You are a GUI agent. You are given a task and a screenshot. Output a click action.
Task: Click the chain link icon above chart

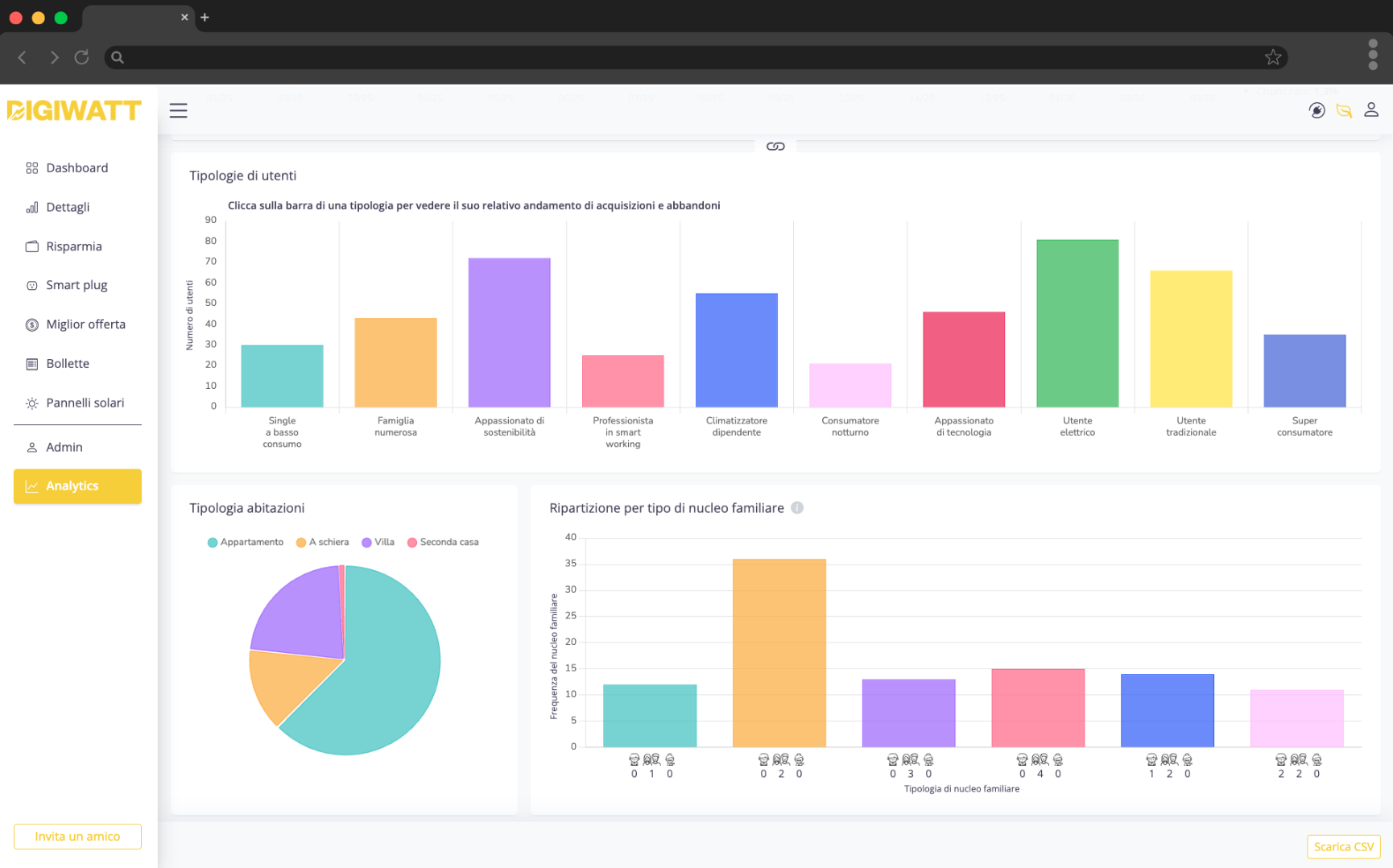pos(775,147)
